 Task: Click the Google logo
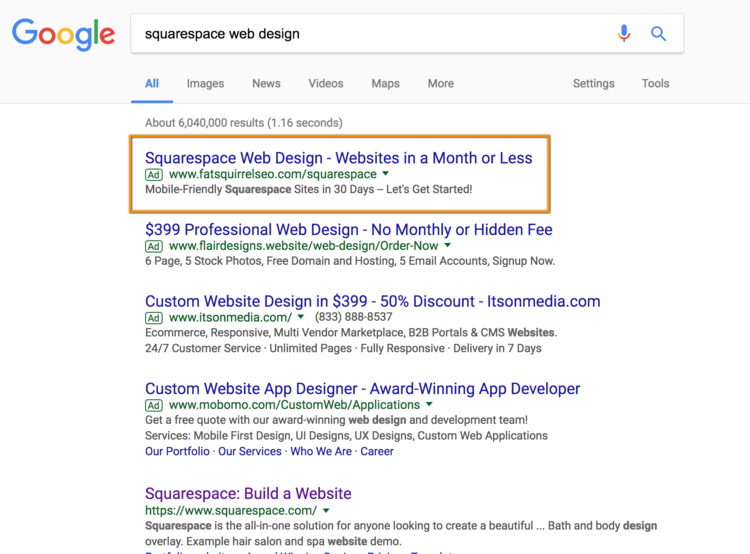point(63,34)
